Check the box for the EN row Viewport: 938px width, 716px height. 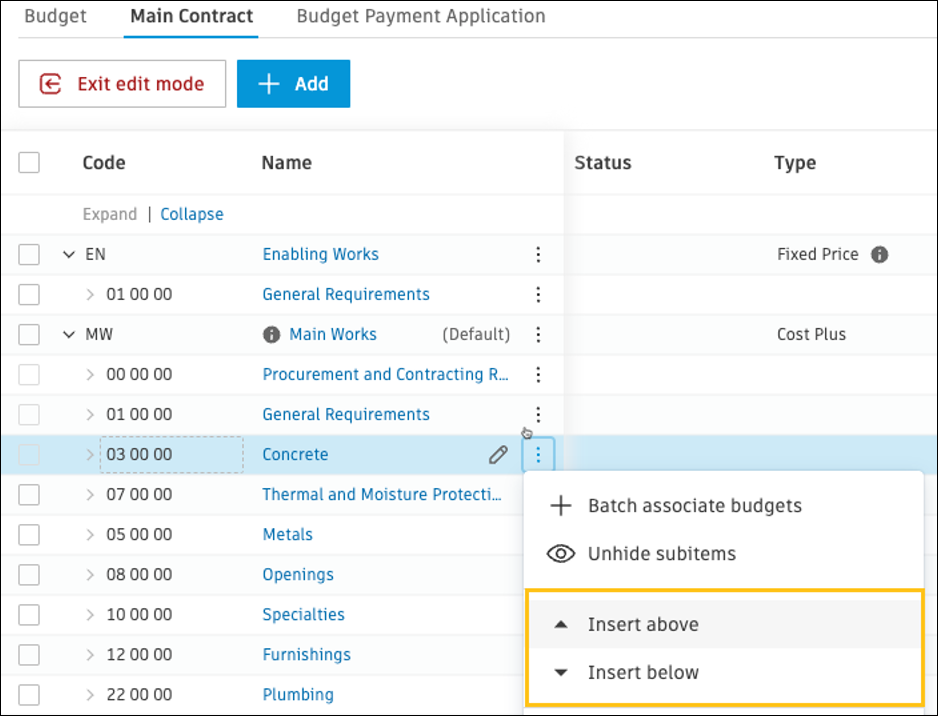coord(29,254)
